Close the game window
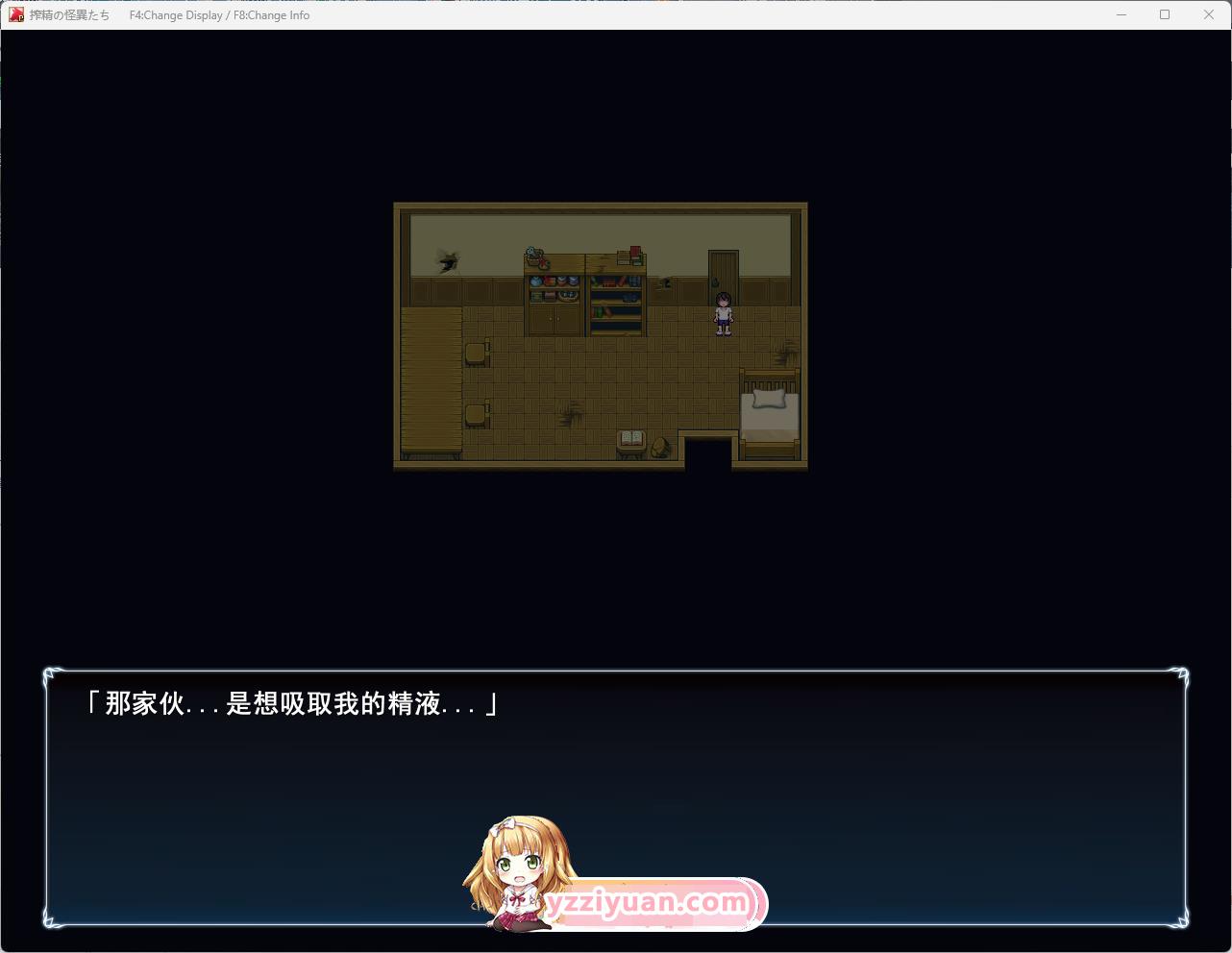The image size is (1232, 953). point(1209,14)
